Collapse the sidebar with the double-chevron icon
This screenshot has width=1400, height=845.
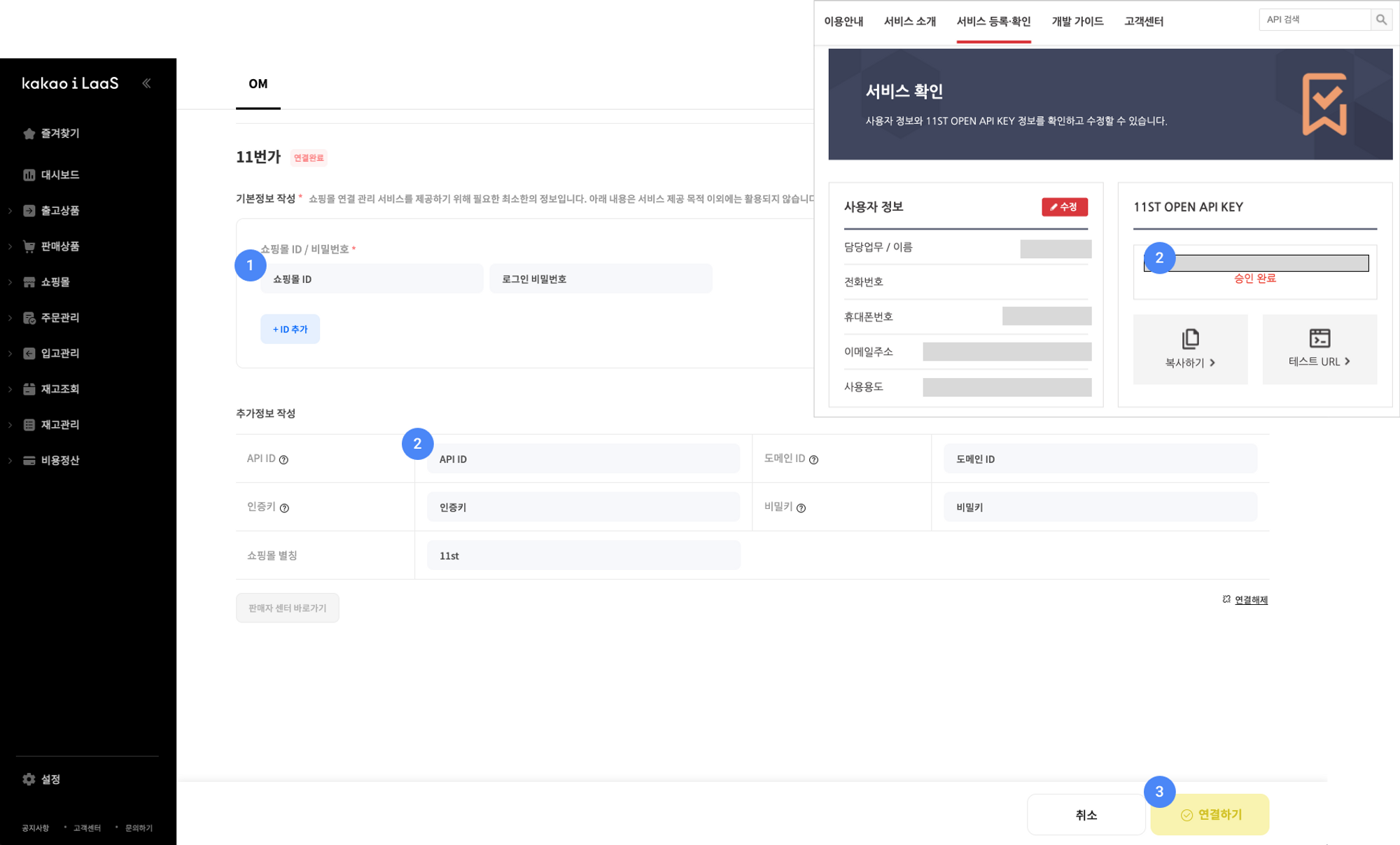(146, 83)
